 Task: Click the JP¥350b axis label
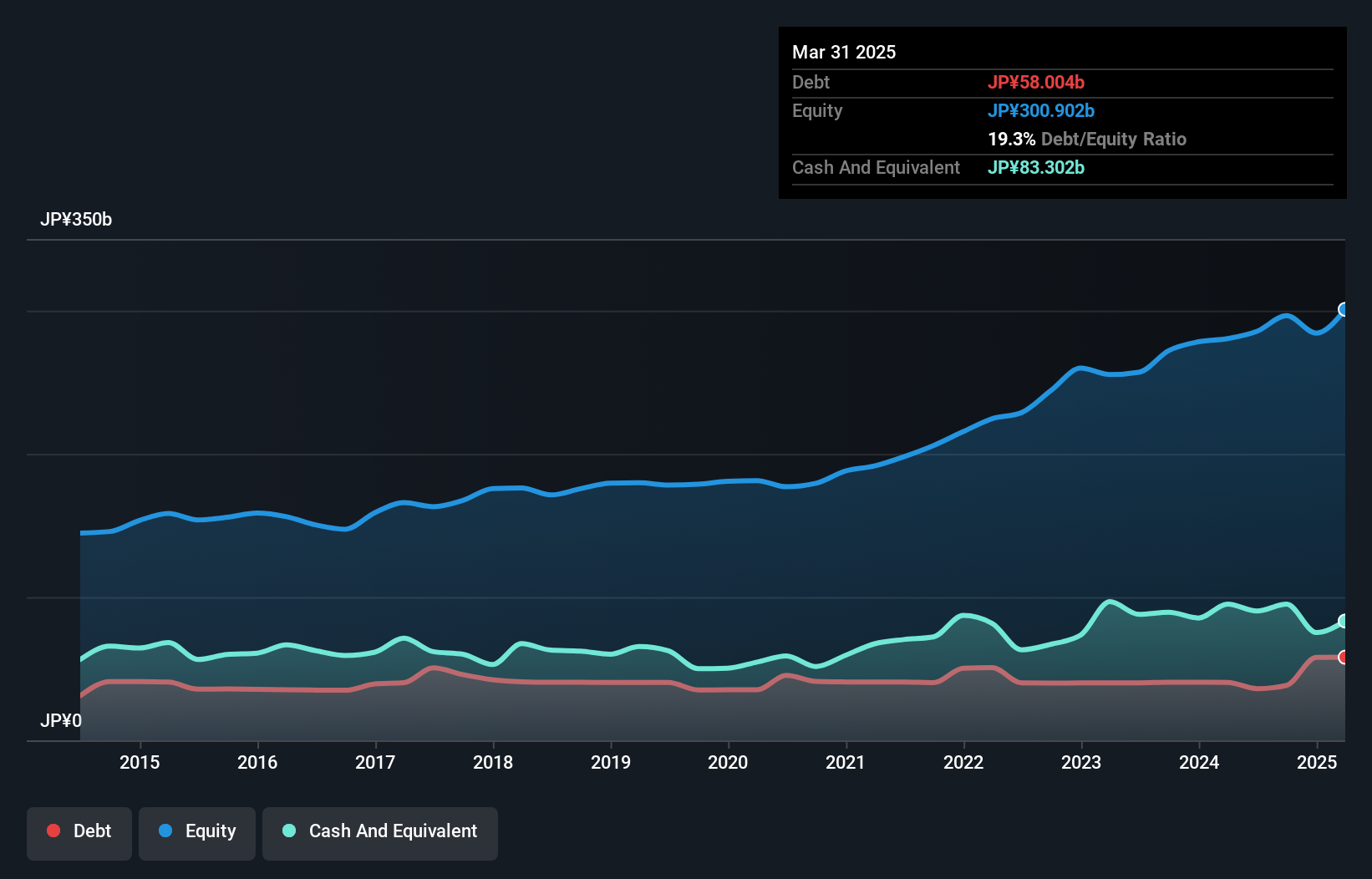point(77,220)
